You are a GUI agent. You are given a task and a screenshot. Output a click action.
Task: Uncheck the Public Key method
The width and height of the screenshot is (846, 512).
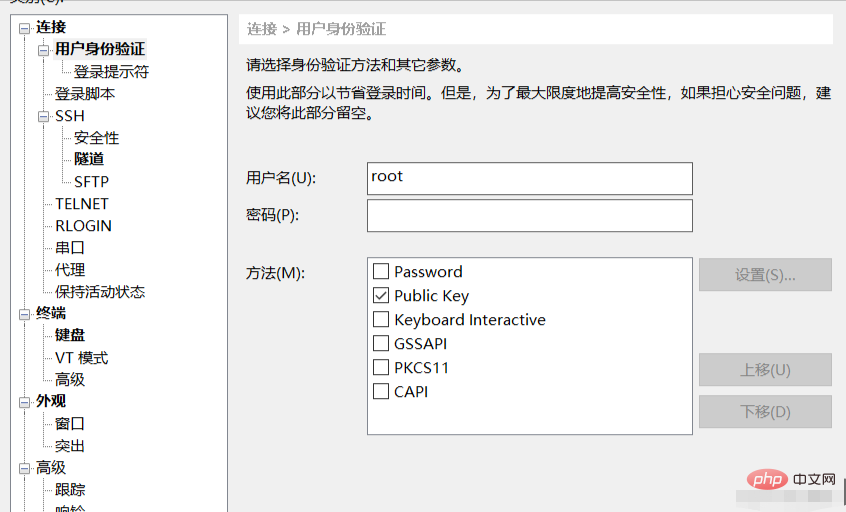(381, 295)
